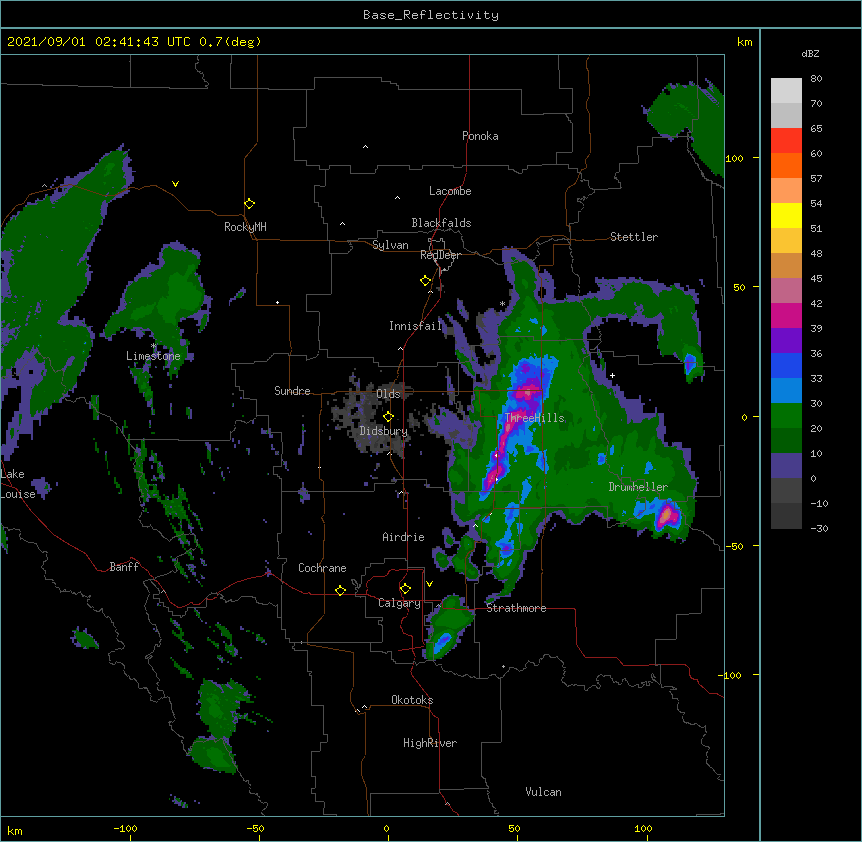Image resolution: width=862 pixels, height=842 pixels.
Task: Click the km unit label at bottom-left
Action: (15, 831)
